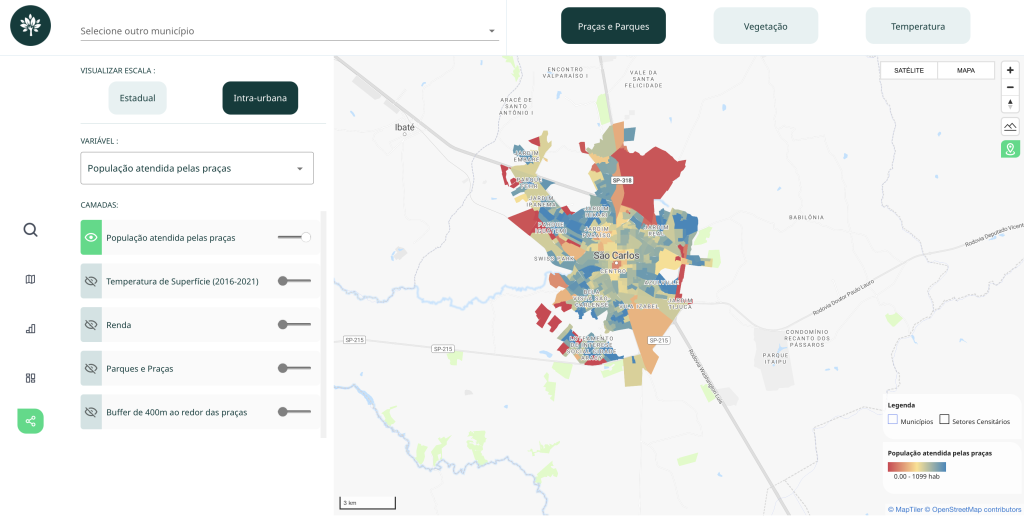Expand the Variável dropdown selector

197,168
